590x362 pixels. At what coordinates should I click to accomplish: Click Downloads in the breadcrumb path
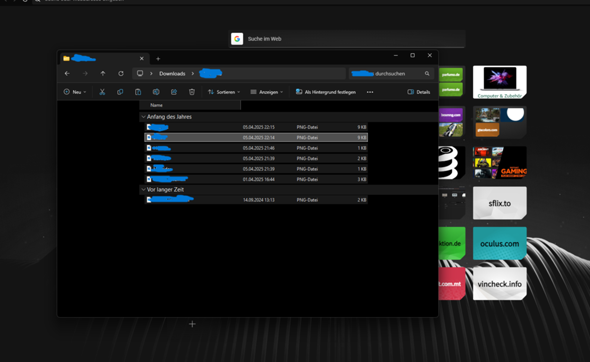(172, 73)
